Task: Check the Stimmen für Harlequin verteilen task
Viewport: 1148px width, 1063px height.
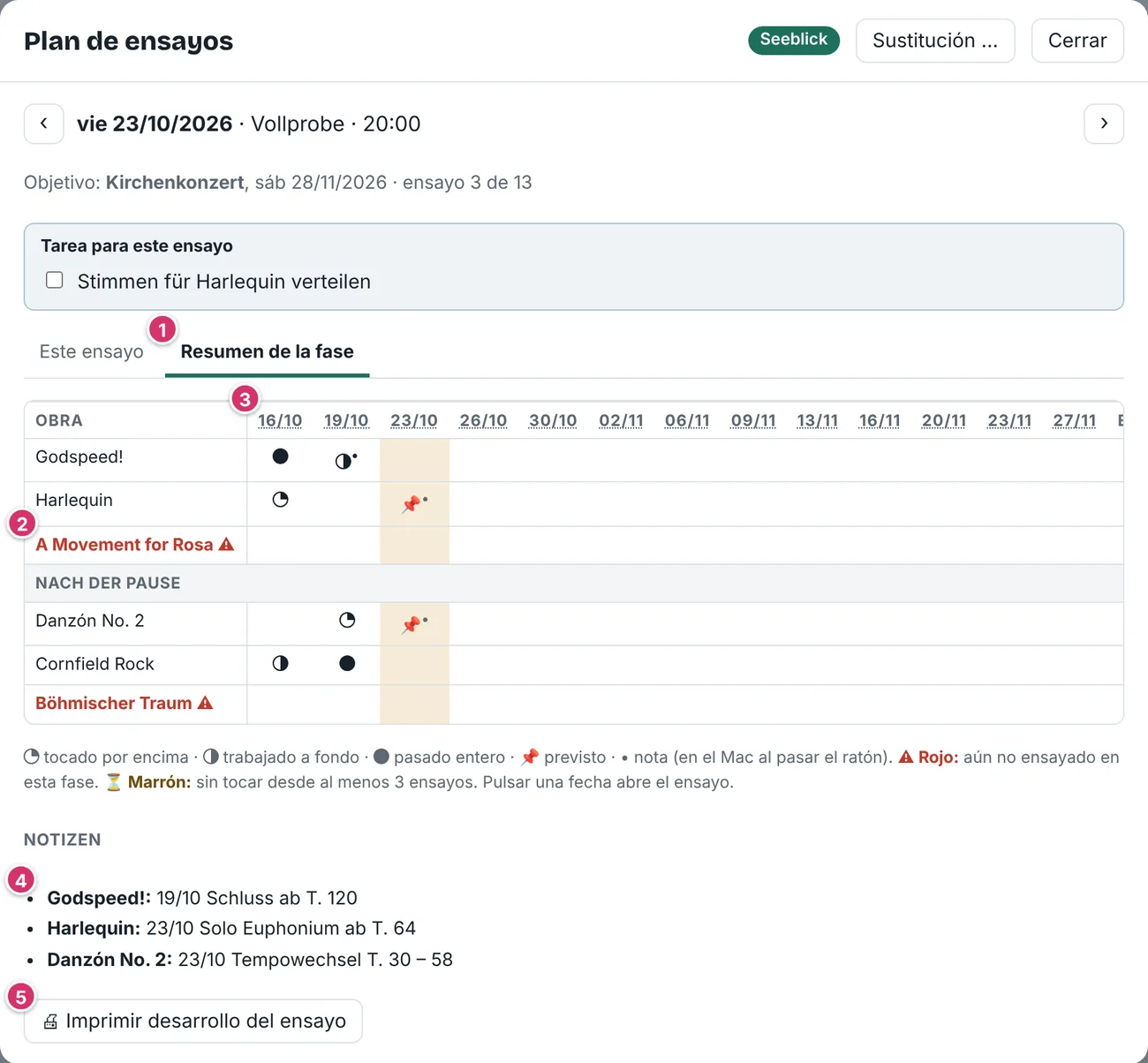Action: (55, 280)
